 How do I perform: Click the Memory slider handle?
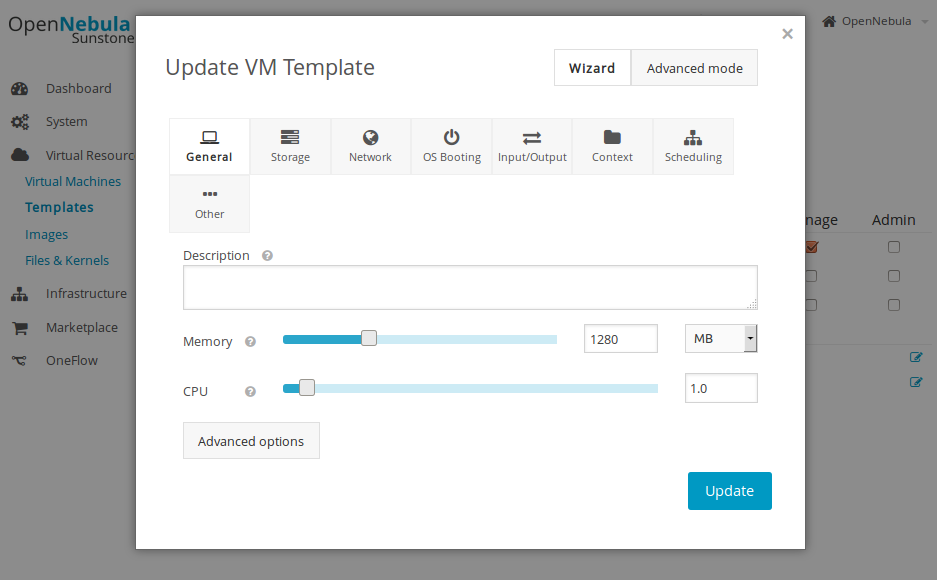[369, 338]
